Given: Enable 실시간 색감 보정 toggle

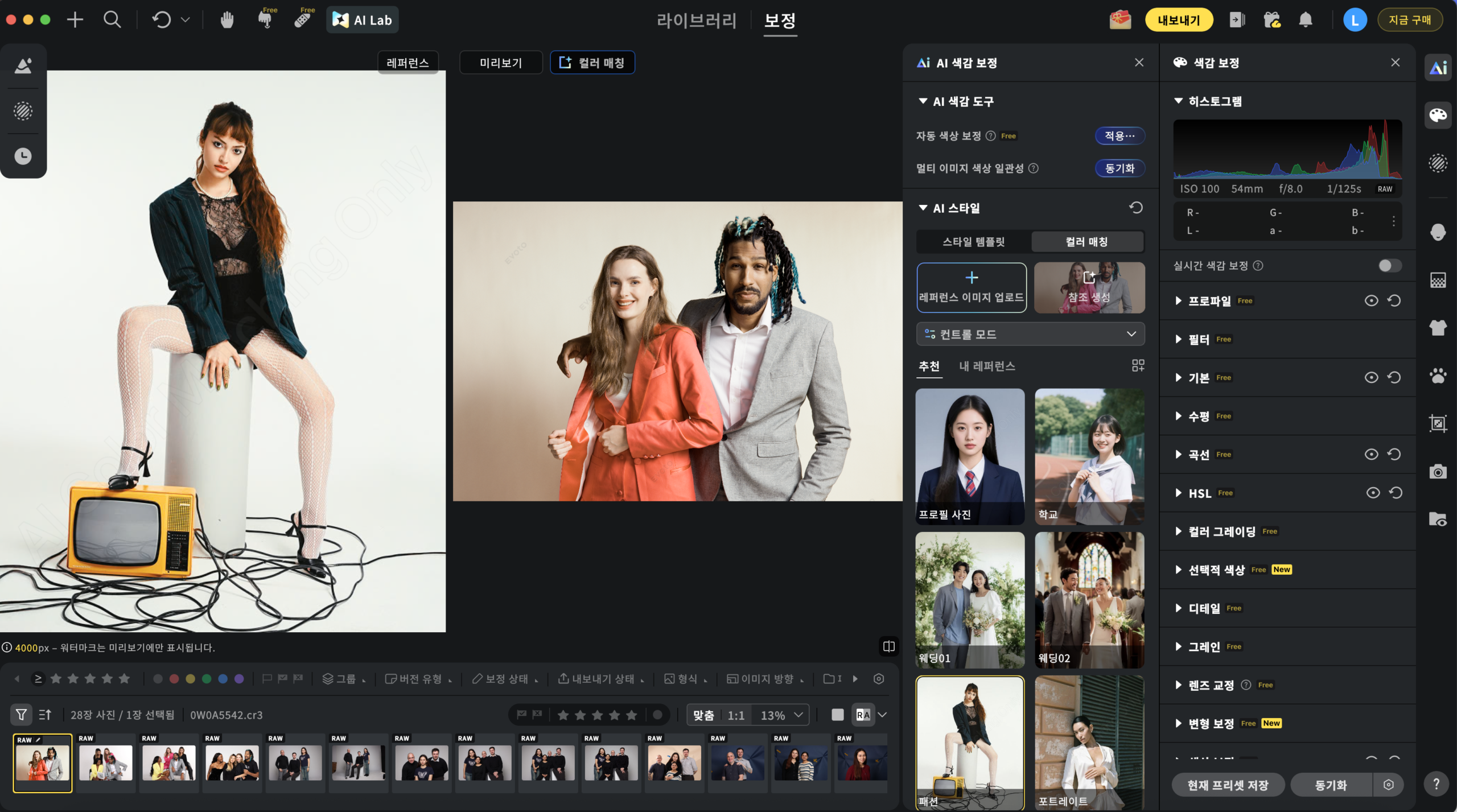Looking at the screenshot, I should coord(1389,266).
